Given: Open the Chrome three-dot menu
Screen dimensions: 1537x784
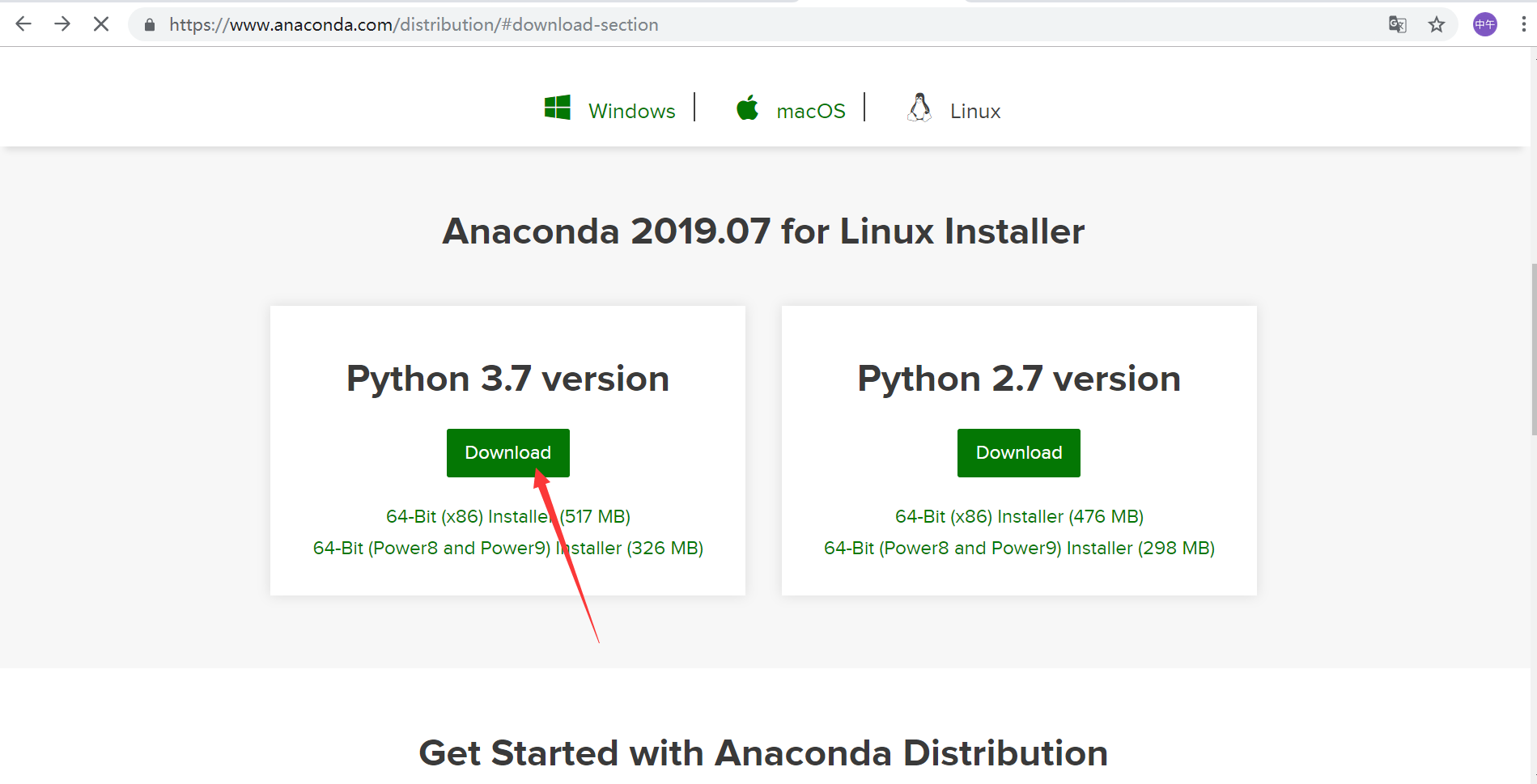Looking at the screenshot, I should (1522, 23).
